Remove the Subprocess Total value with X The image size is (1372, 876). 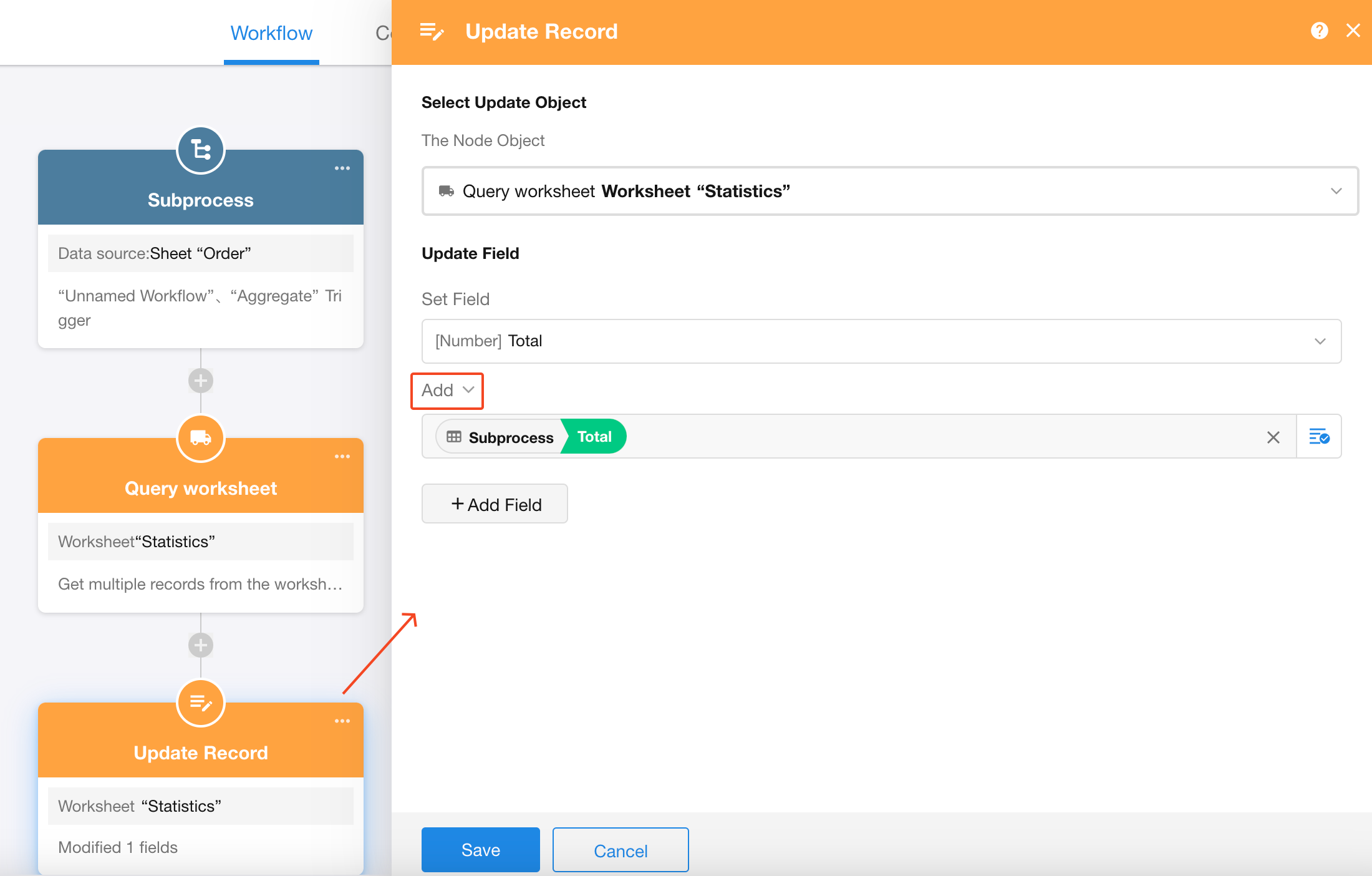click(1273, 437)
